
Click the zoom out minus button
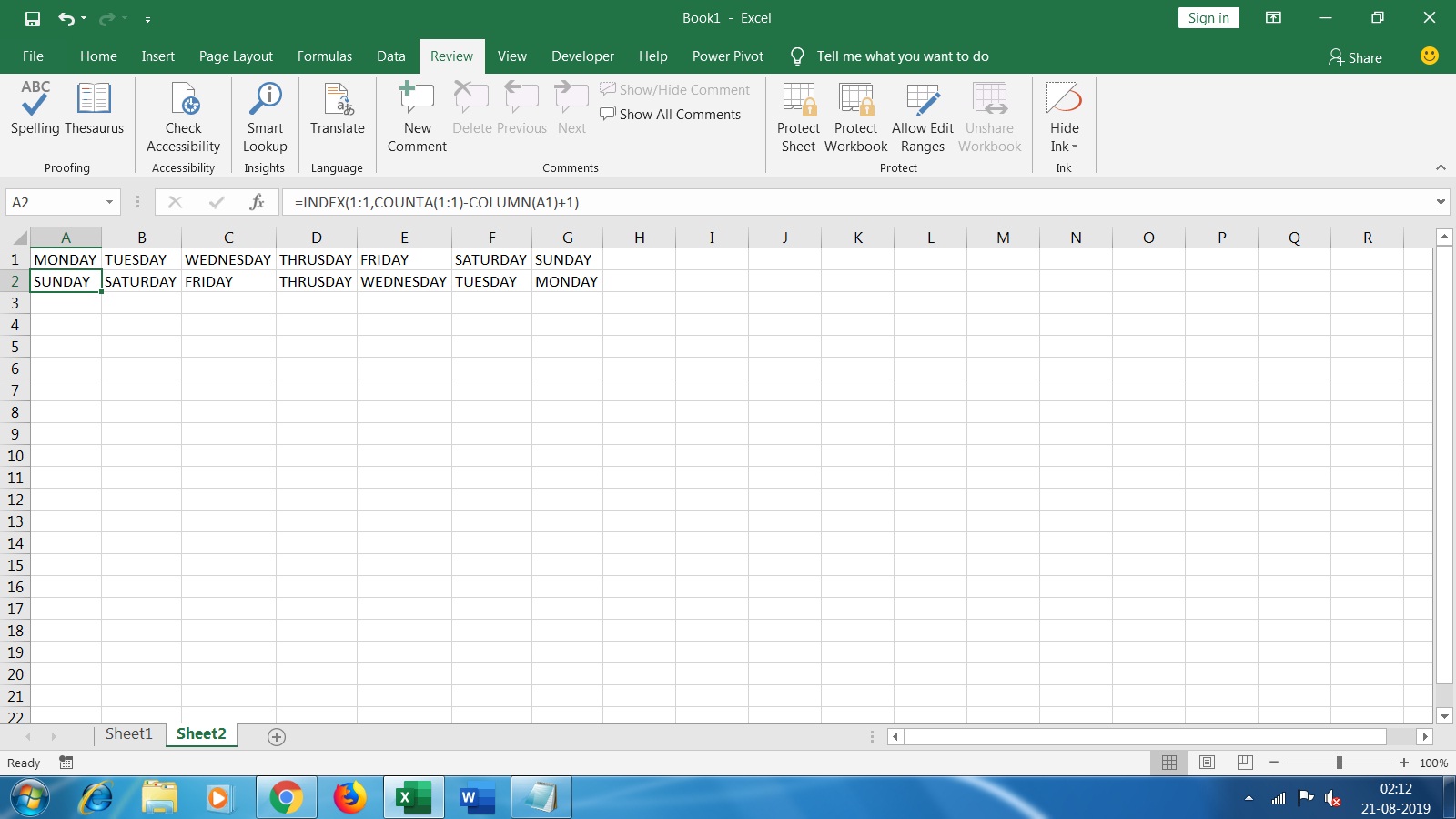[1274, 763]
